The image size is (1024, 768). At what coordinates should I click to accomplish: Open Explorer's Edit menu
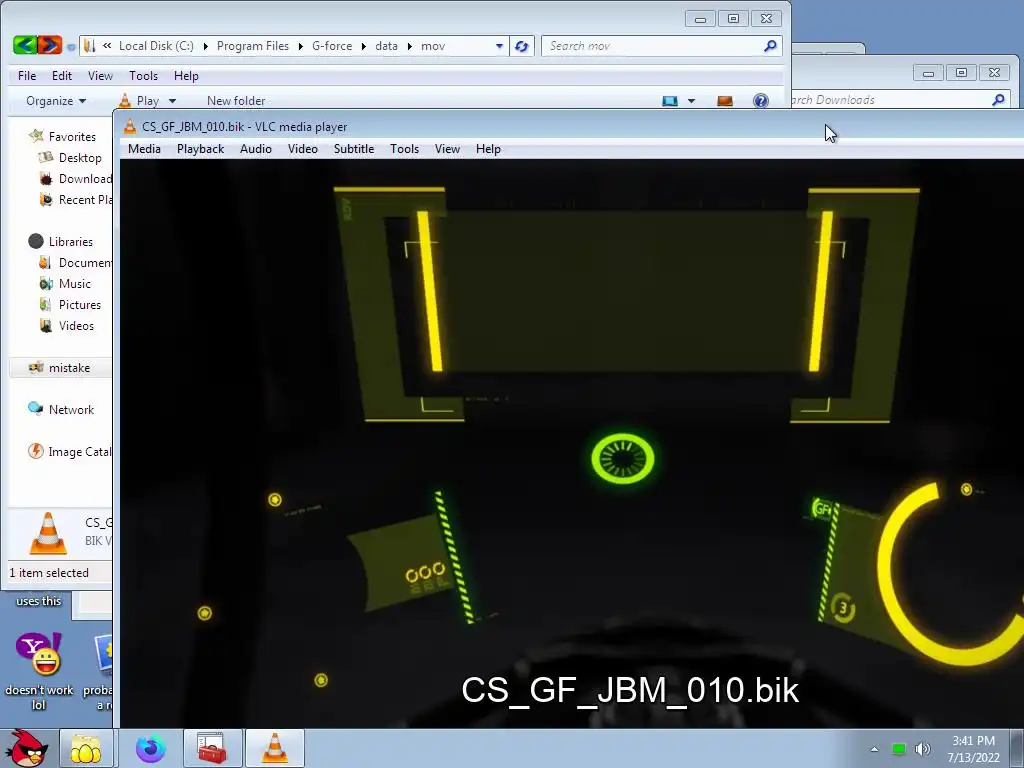pos(62,76)
